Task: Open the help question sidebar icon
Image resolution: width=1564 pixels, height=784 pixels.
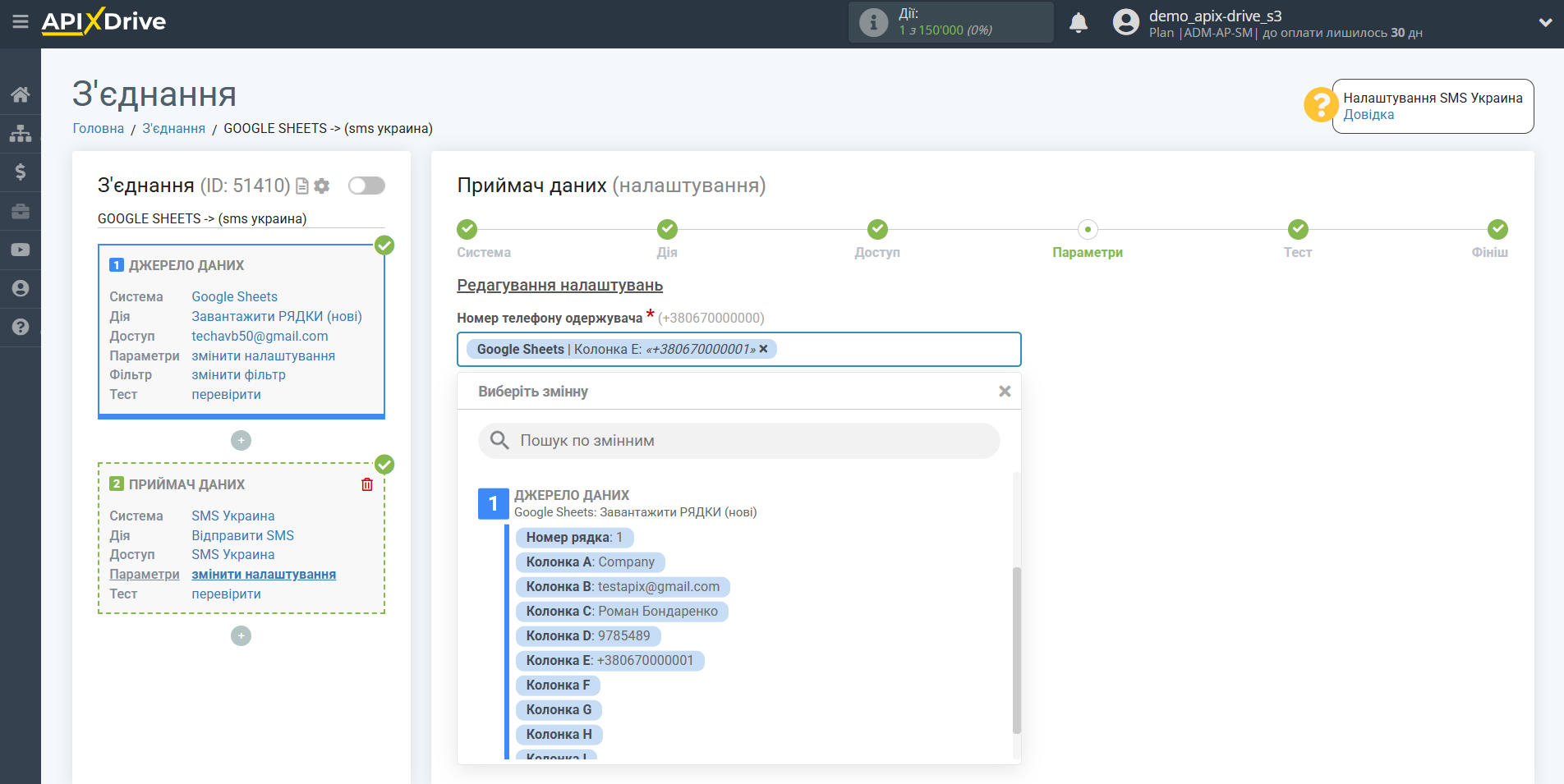Action: [21, 327]
